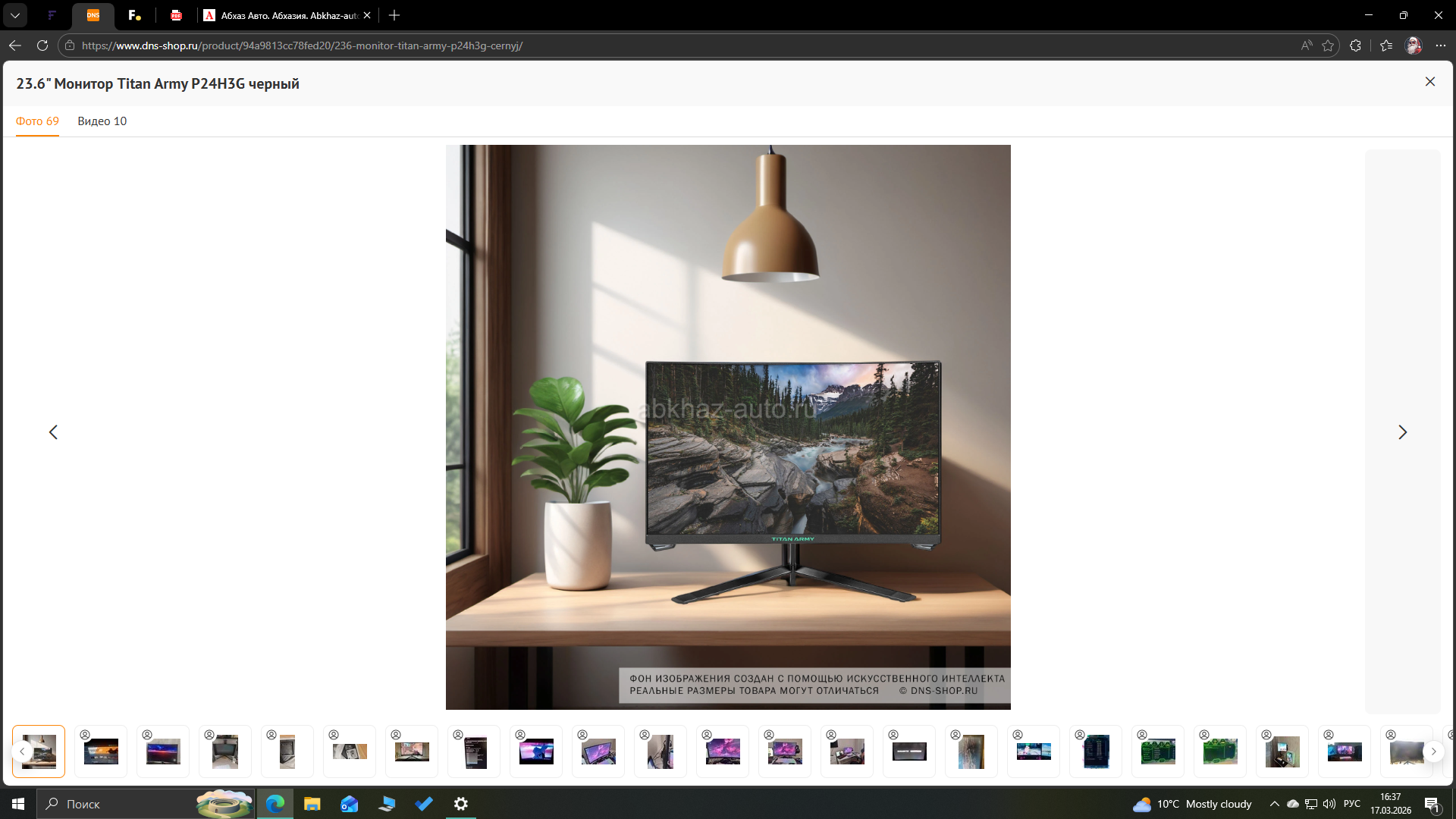Viewport: 1456px width, 819px height.
Task: Click the browser back arrow
Action: click(x=15, y=45)
